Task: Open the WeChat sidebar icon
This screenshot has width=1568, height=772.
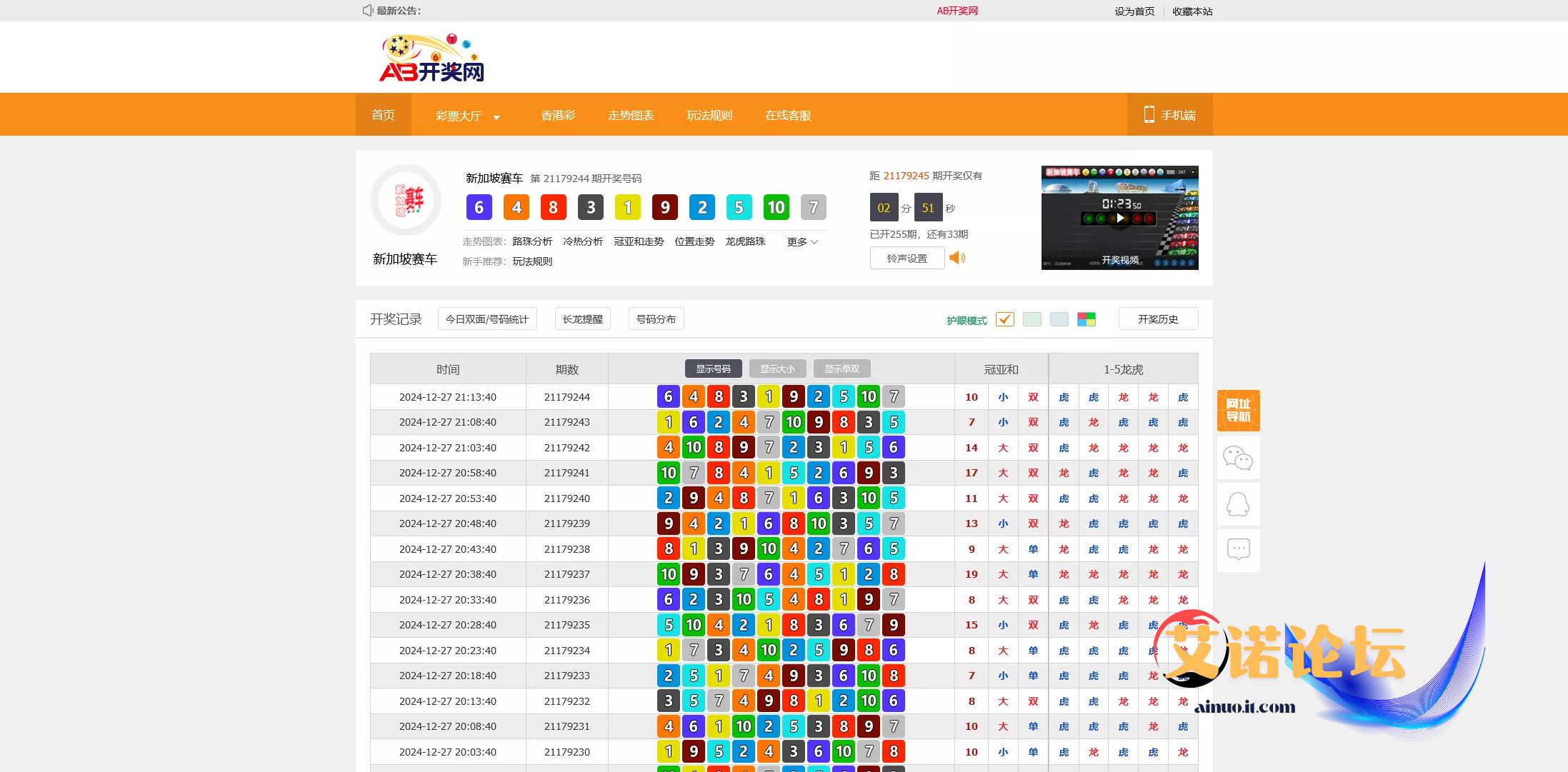Action: 1238,458
